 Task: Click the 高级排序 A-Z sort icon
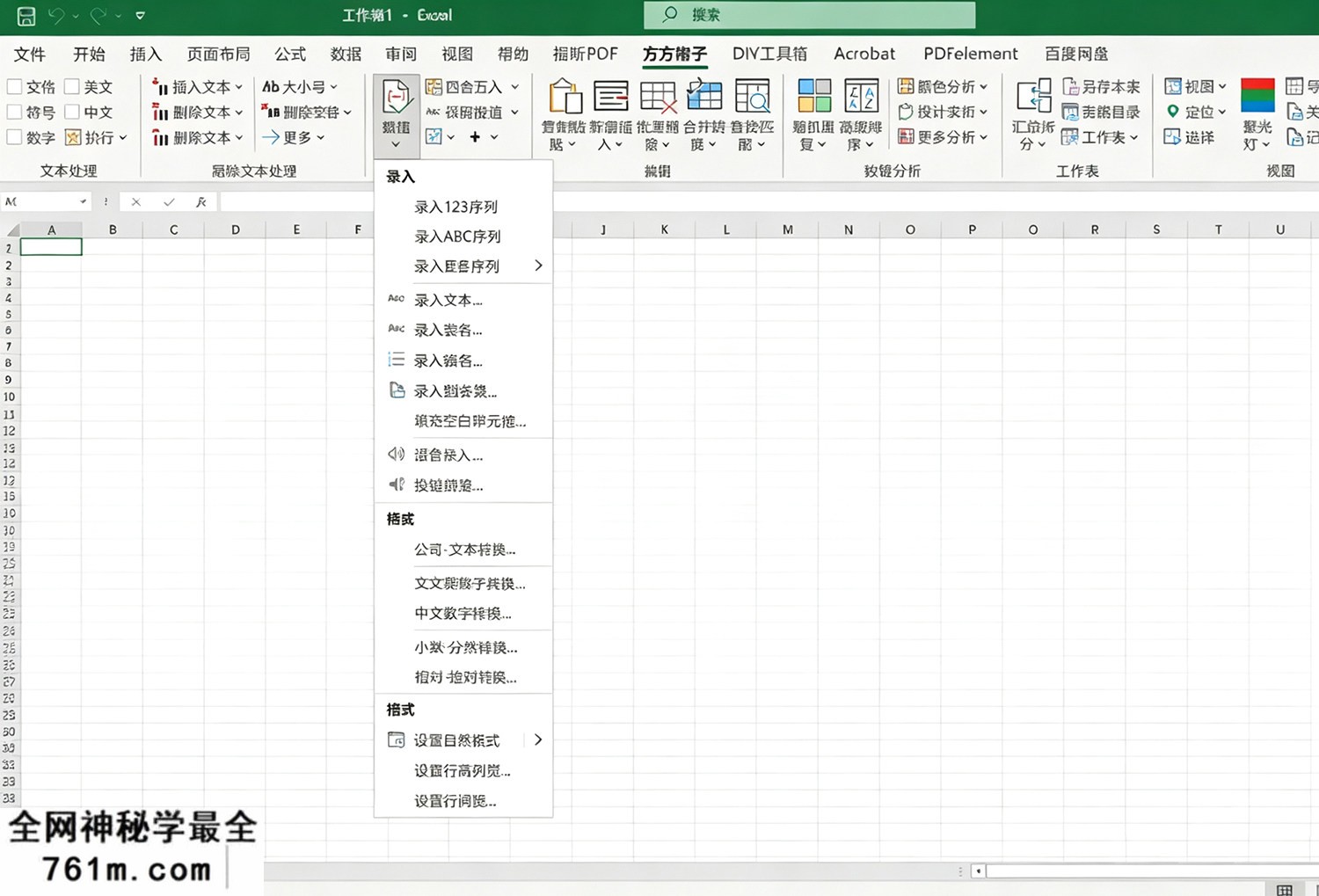[x=861, y=95]
